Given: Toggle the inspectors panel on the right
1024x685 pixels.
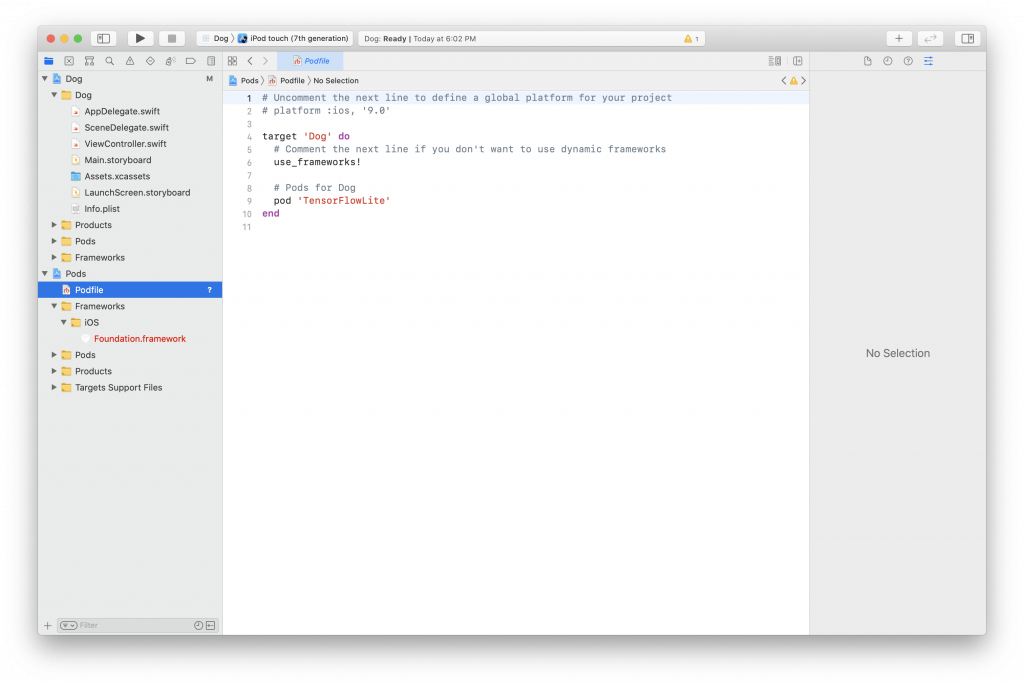Looking at the screenshot, I should 967,39.
